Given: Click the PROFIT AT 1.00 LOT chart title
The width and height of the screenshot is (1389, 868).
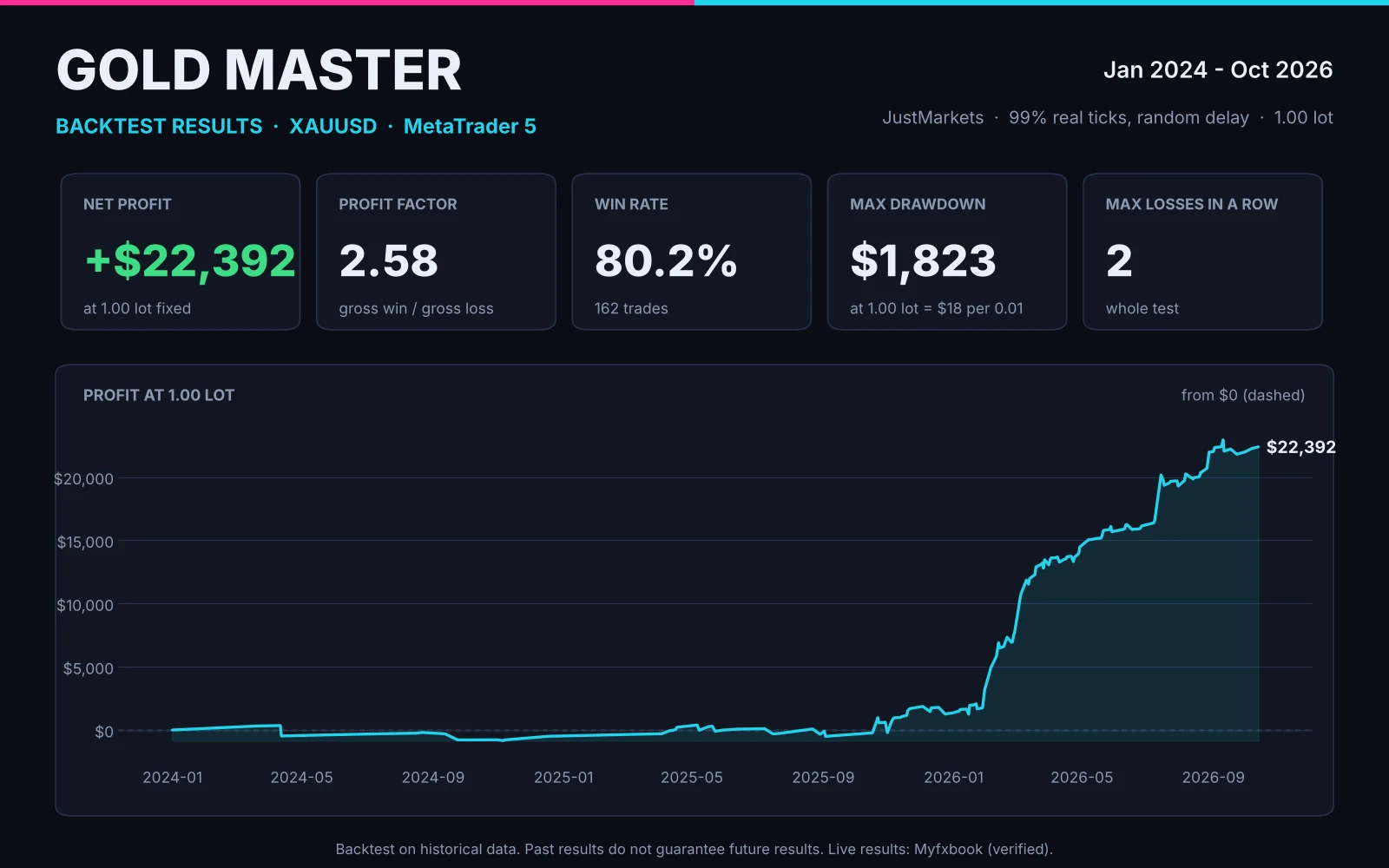Looking at the screenshot, I should click(x=159, y=395).
